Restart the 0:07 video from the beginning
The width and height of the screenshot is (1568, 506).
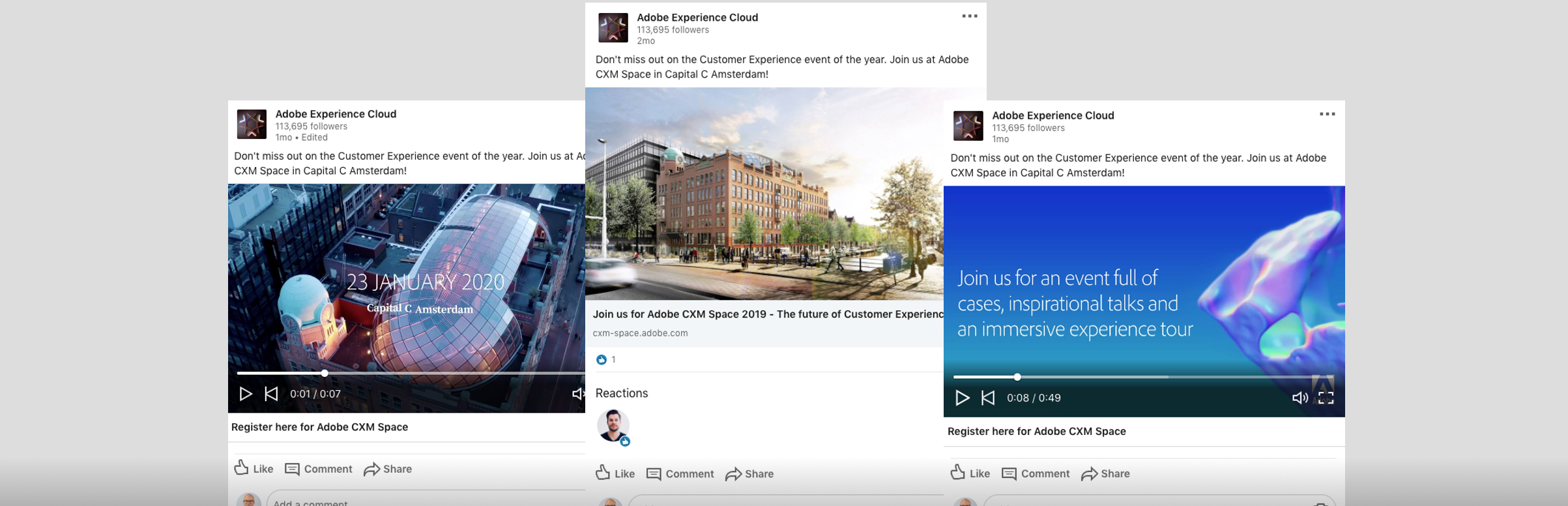[x=271, y=394]
